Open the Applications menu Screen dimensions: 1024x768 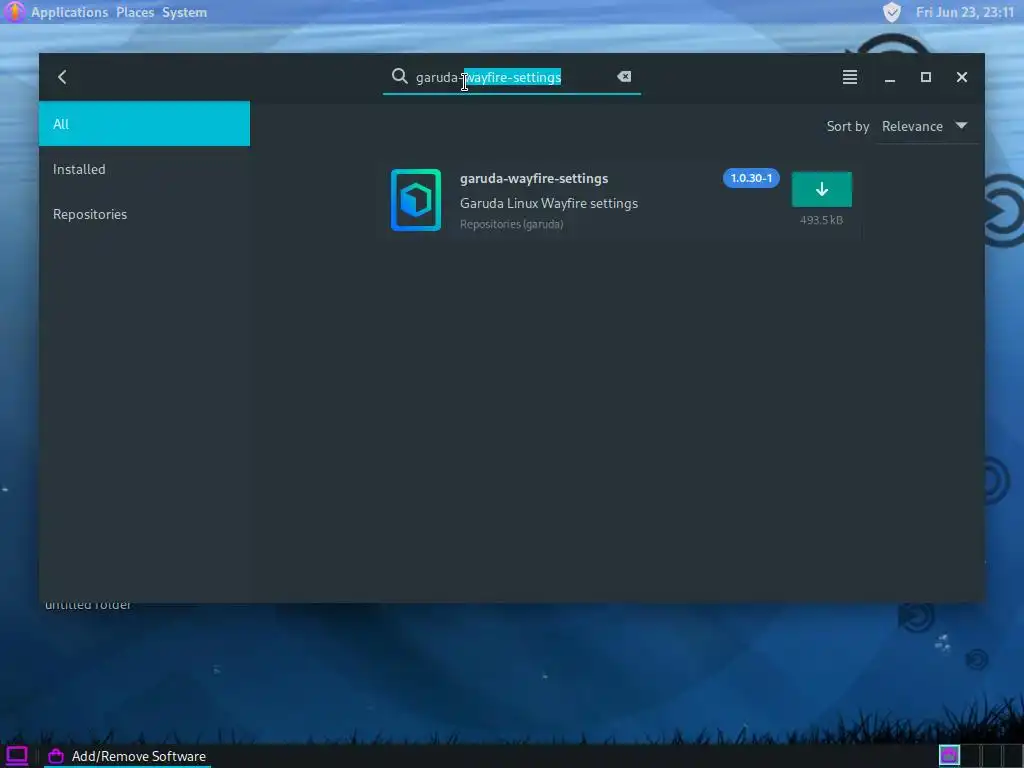click(69, 12)
